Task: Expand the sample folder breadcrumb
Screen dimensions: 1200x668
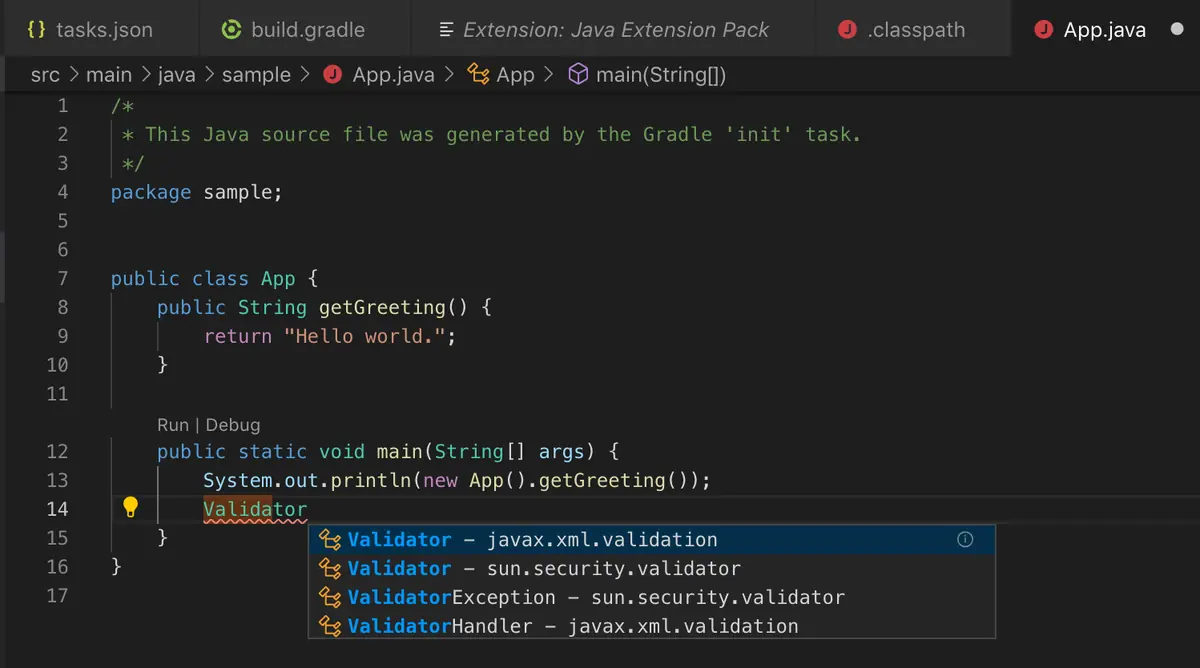Action: (256, 75)
